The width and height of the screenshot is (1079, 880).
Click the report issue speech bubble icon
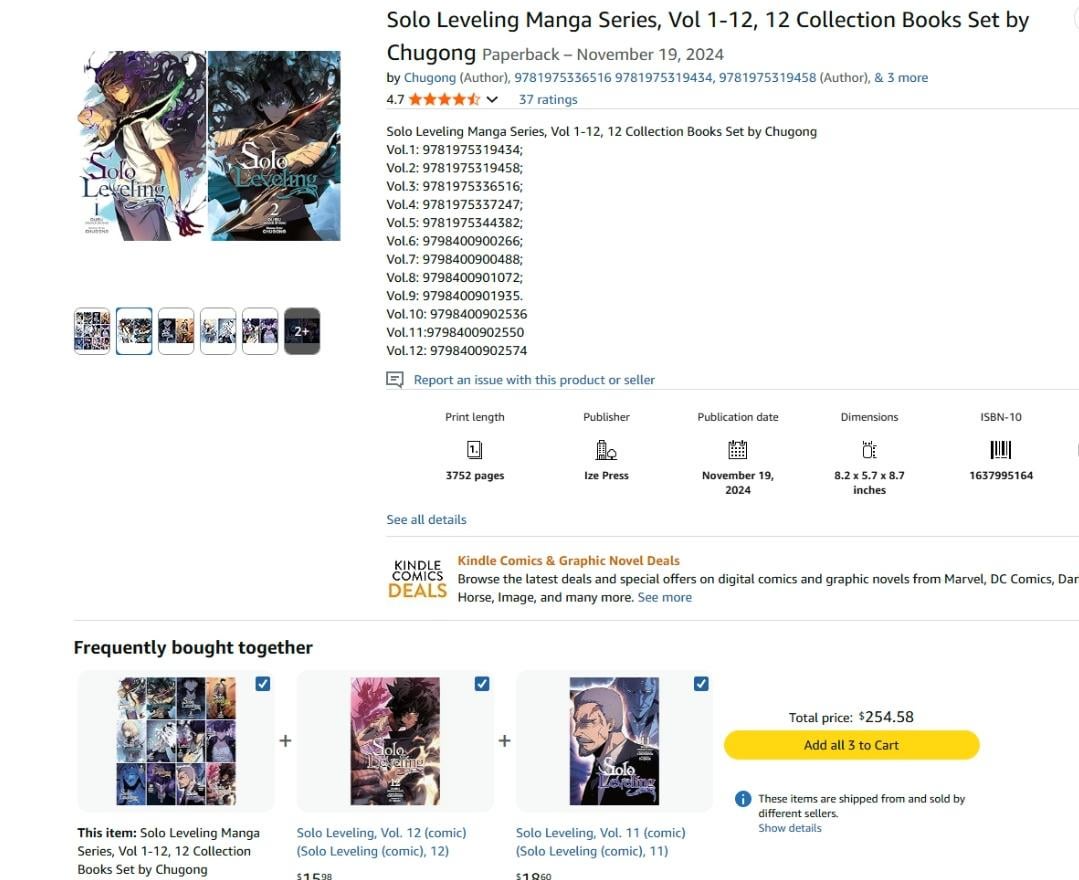395,380
